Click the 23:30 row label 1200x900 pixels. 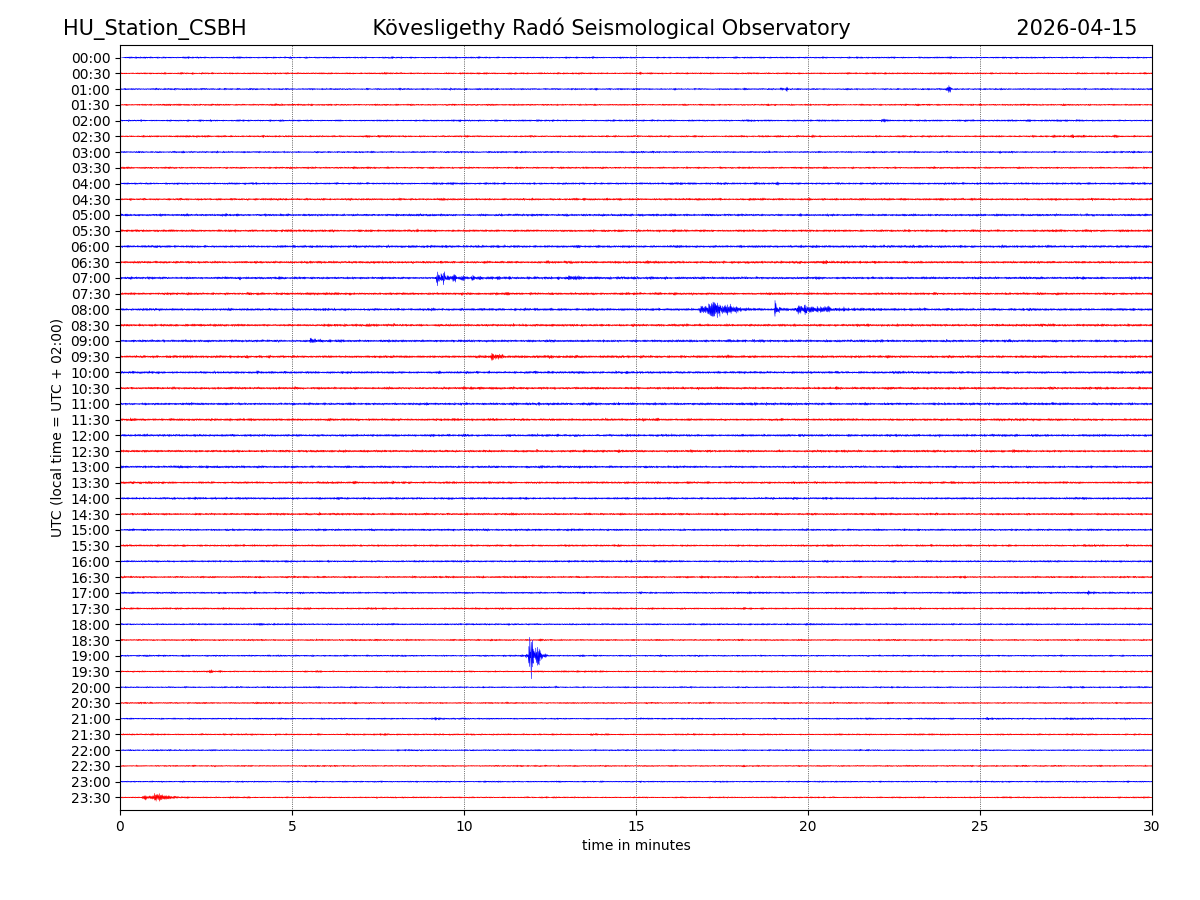point(91,798)
